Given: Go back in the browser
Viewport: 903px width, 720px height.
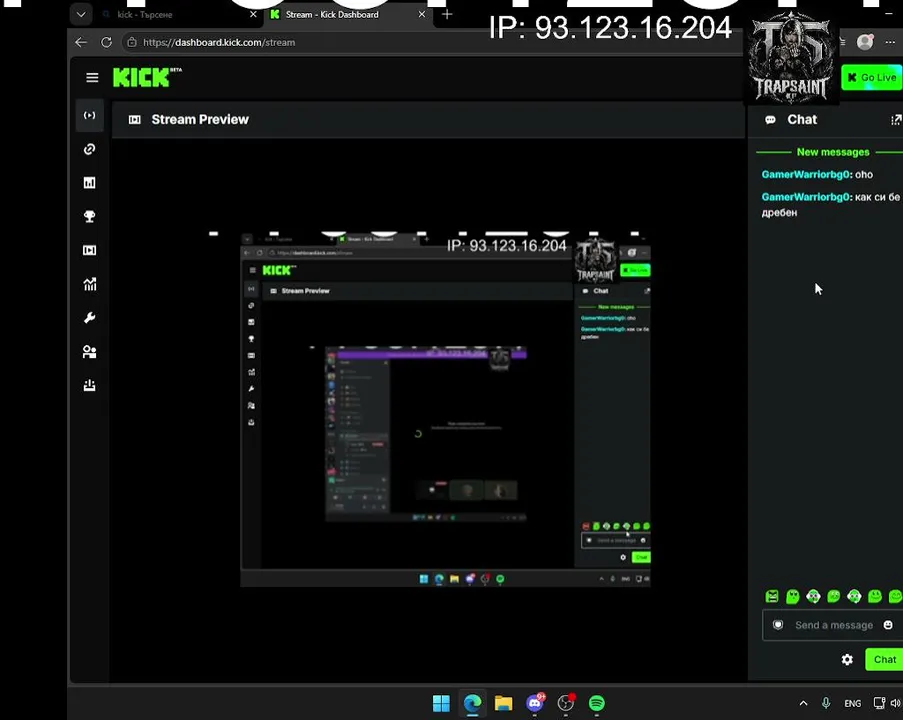Looking at the screenshot, I should pyautogui.click(x=81, y=42).
